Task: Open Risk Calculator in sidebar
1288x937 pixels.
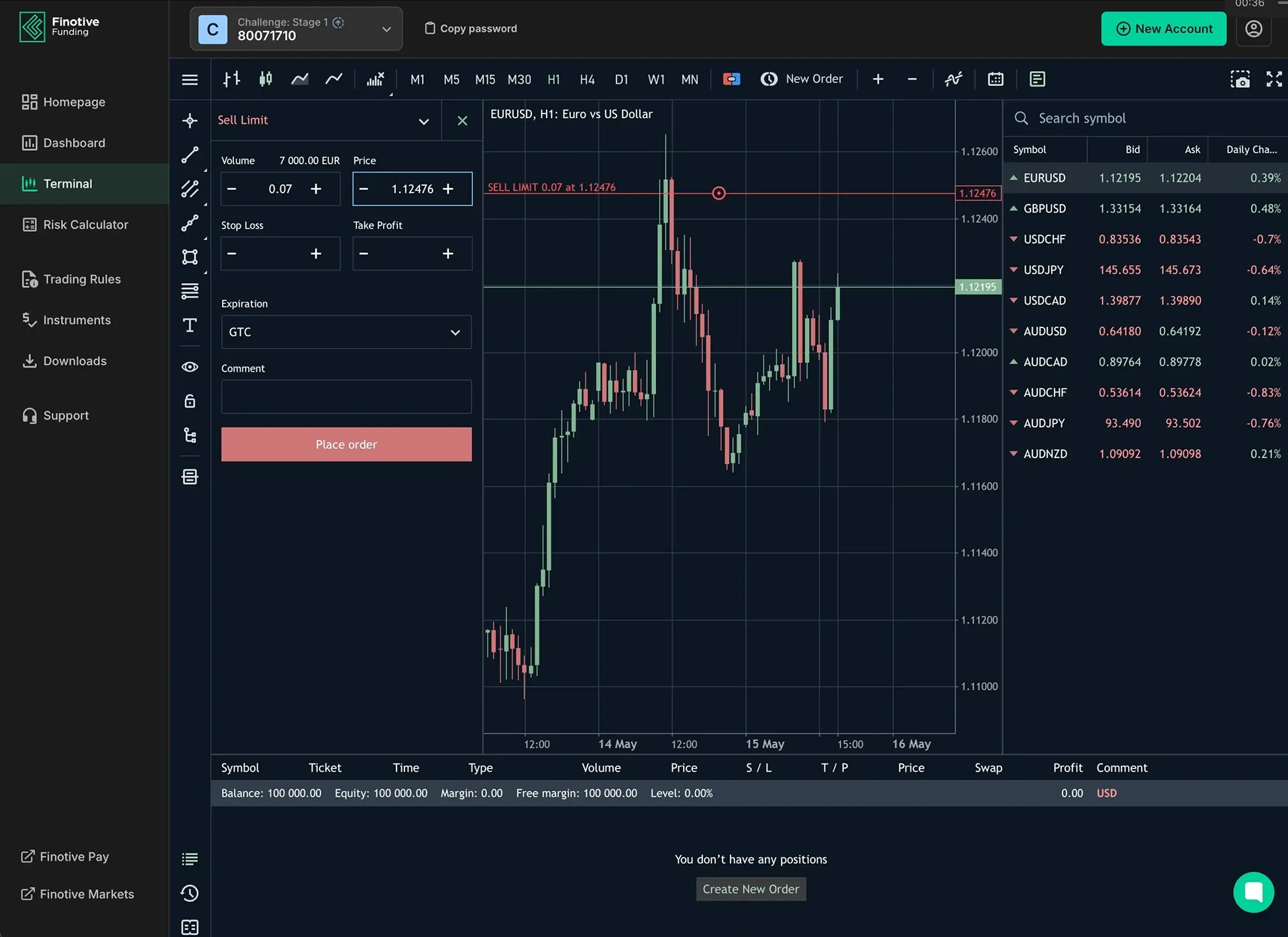Action: pos(85,225)
